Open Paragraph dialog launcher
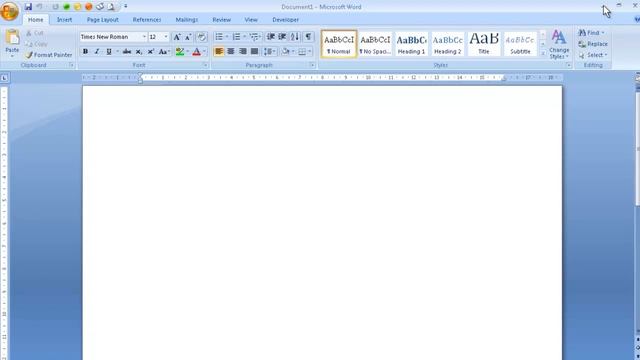The height and width of the screenshot is (360, 640). click(312, 65)
